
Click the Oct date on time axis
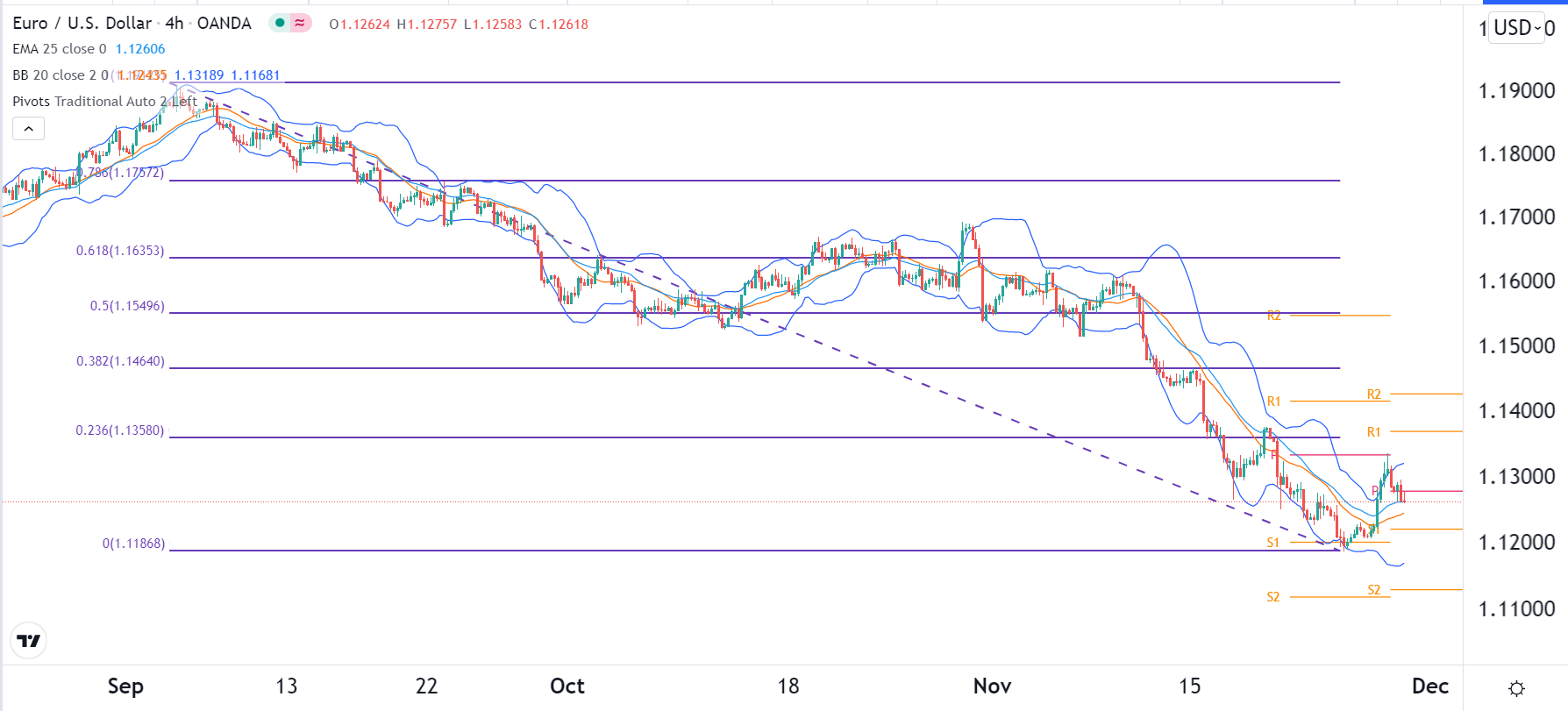tap(567, 686)
